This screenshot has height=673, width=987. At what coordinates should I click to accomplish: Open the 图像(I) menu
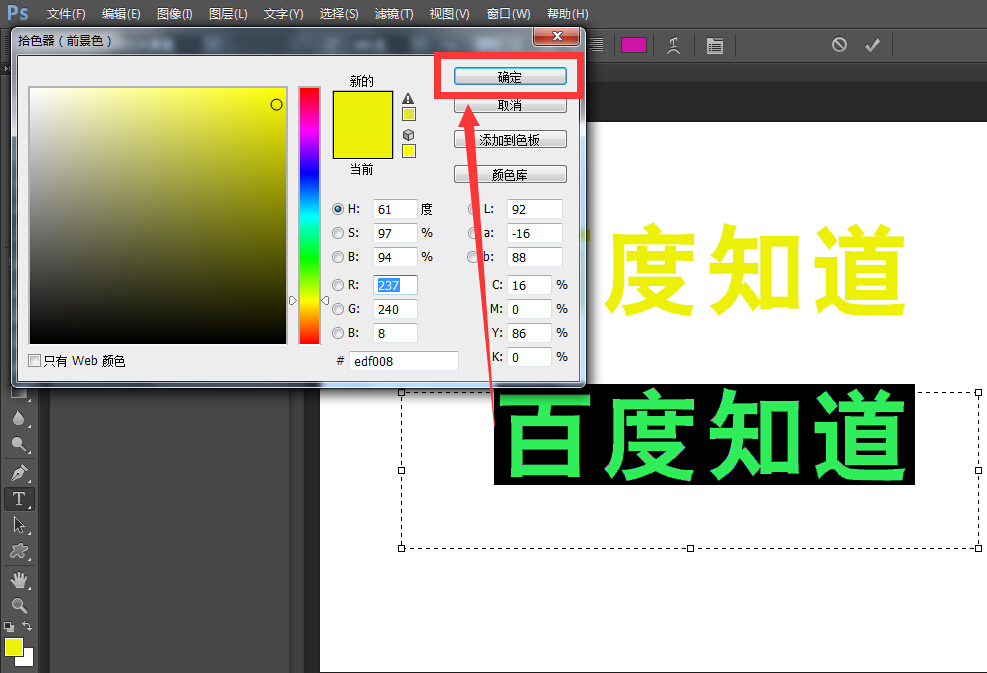174,13
